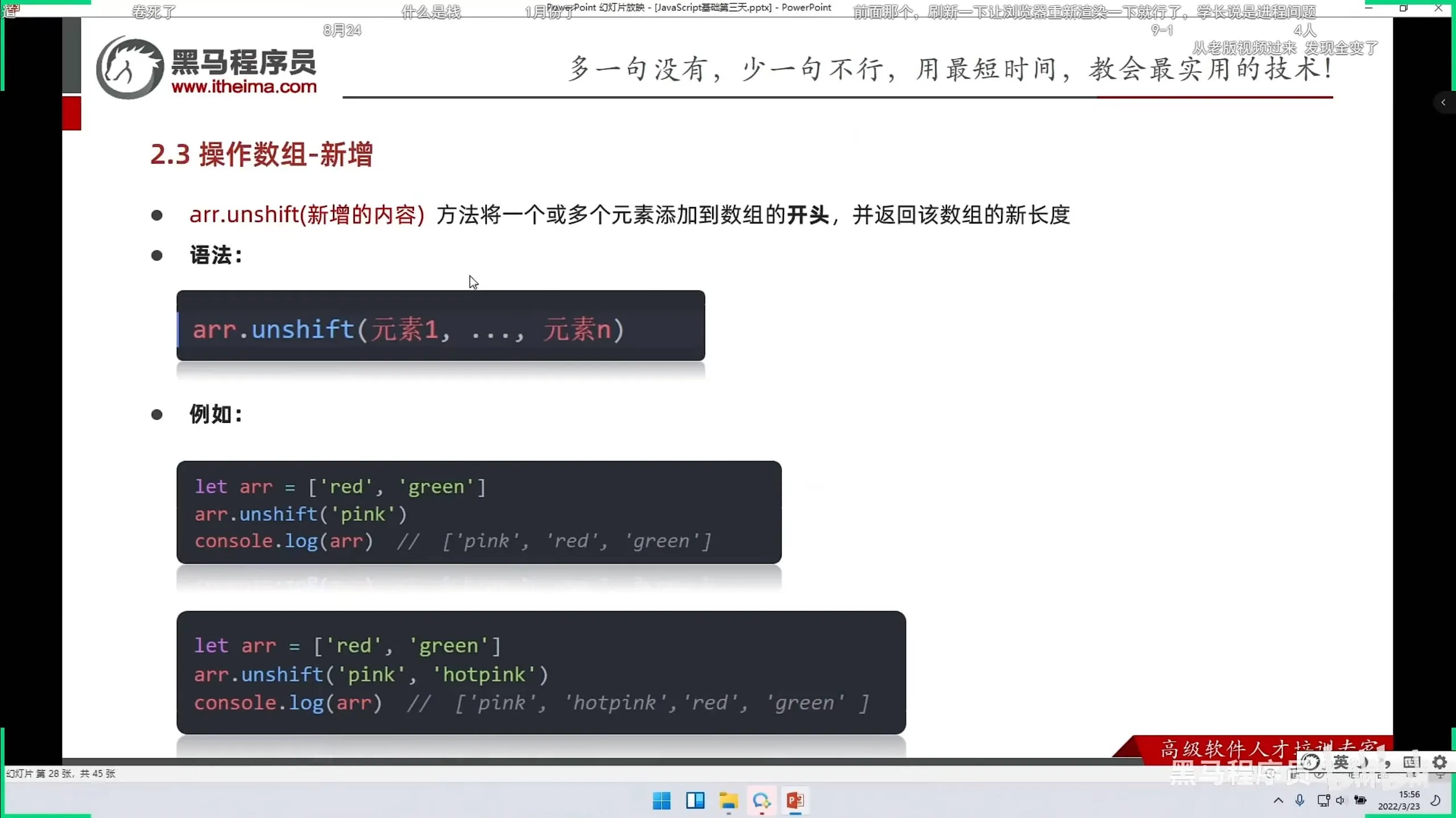This screenshot has width=1456, height=818.
Task: Toggle the IME punctuation comma mode
Action: [1388, 762]
